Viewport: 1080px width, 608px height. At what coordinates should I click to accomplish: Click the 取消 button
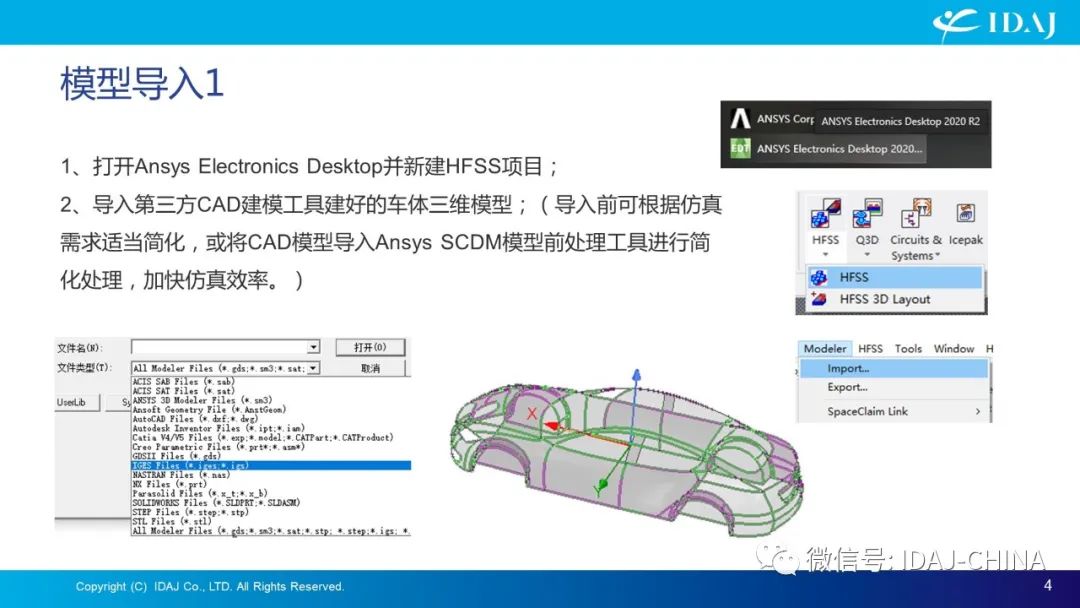tap(370, 368)
